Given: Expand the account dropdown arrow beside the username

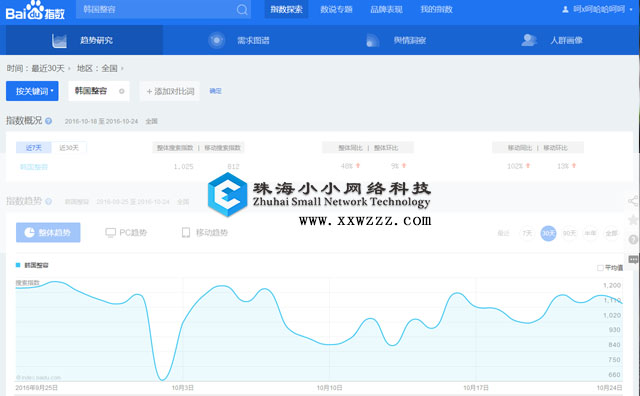Looking at the screenshot, I should [632, 9].
